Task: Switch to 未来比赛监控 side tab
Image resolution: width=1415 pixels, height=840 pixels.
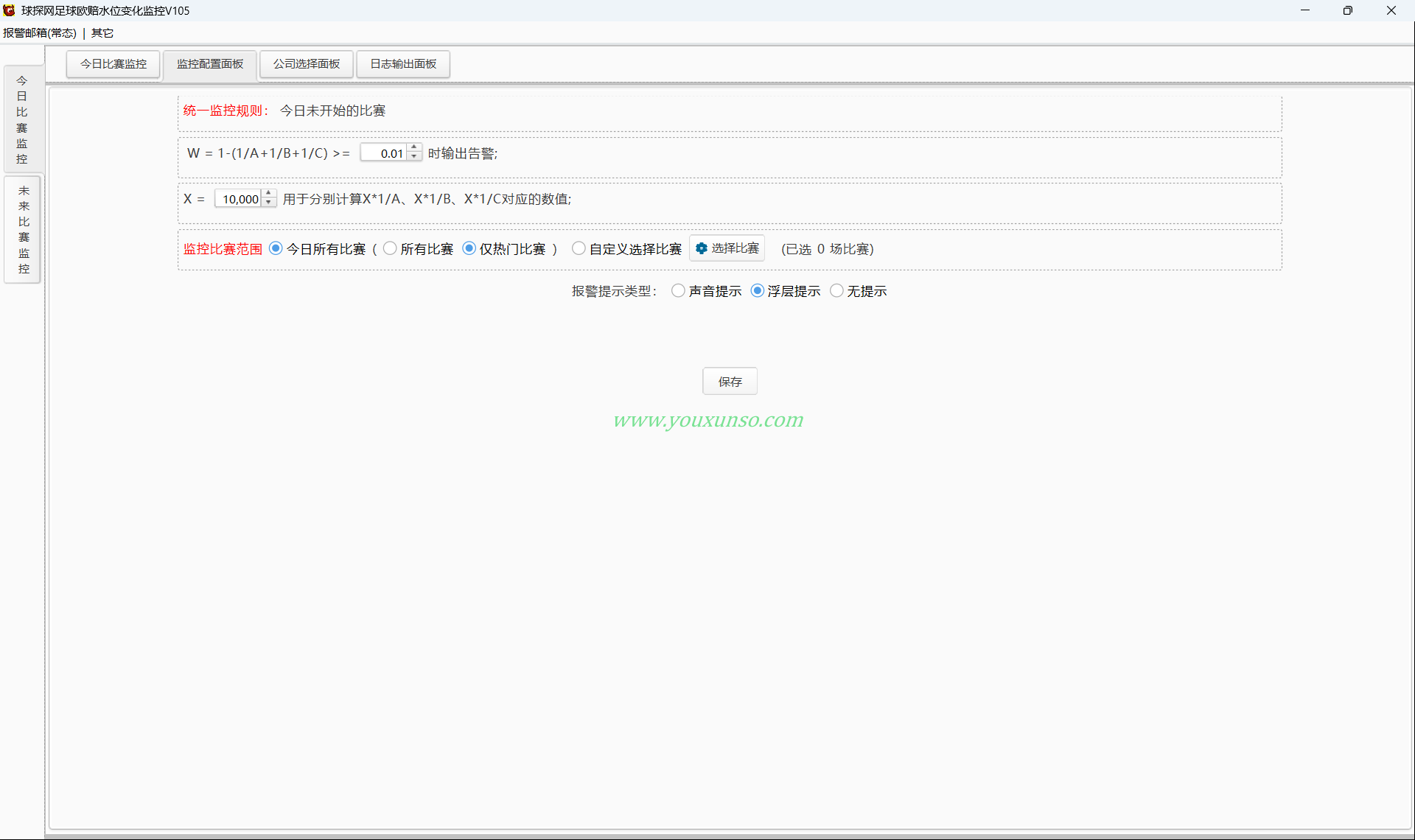Action: click(x=23, y=229)
